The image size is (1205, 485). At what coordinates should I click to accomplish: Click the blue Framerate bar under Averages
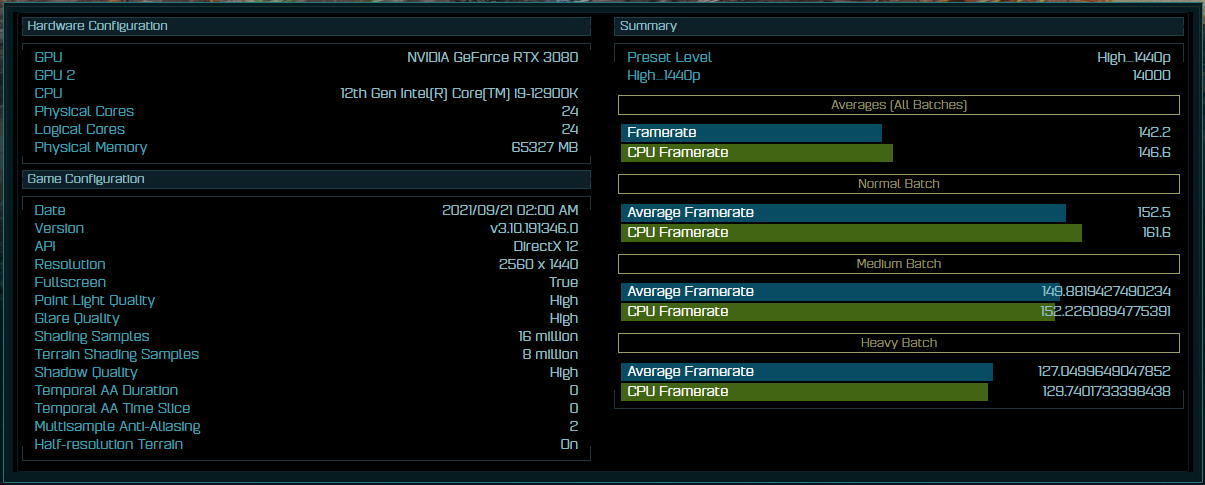click(x=751, y=133)
